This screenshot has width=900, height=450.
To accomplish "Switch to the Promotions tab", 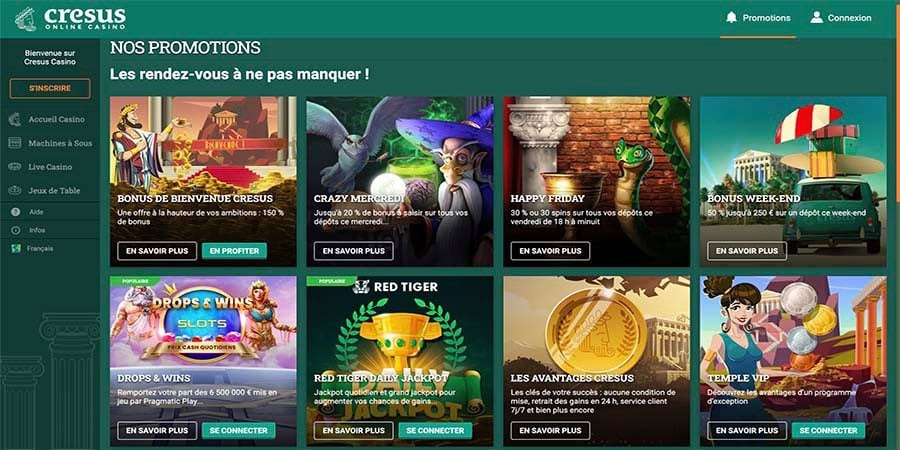I will point(758,18).
